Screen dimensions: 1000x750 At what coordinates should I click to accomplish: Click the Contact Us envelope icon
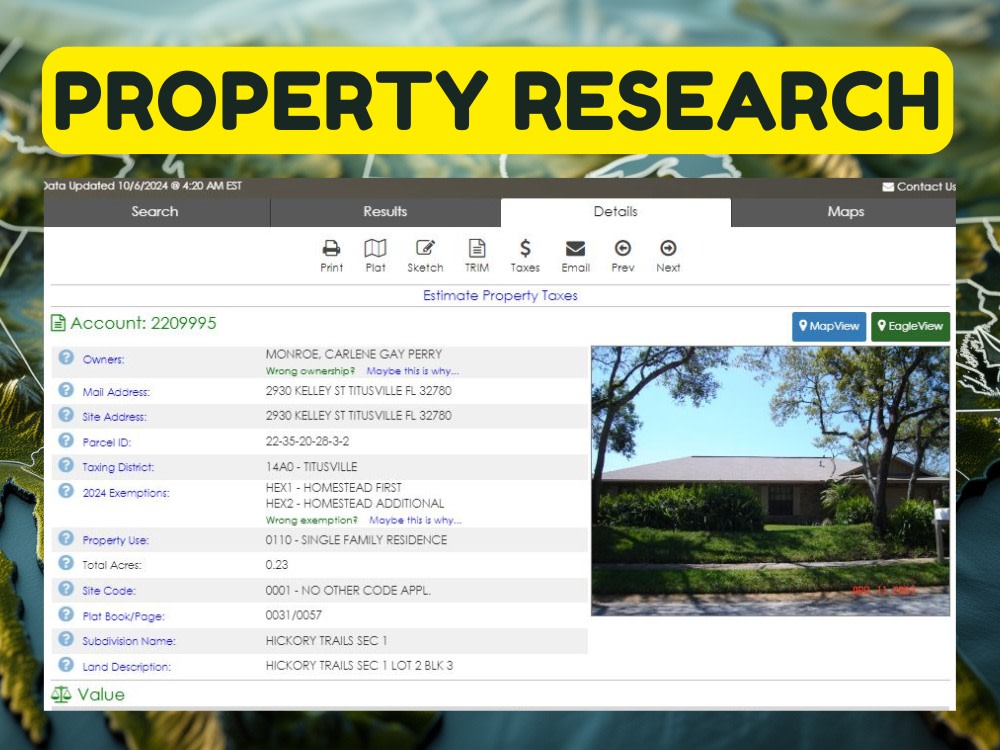click(888, 187)
